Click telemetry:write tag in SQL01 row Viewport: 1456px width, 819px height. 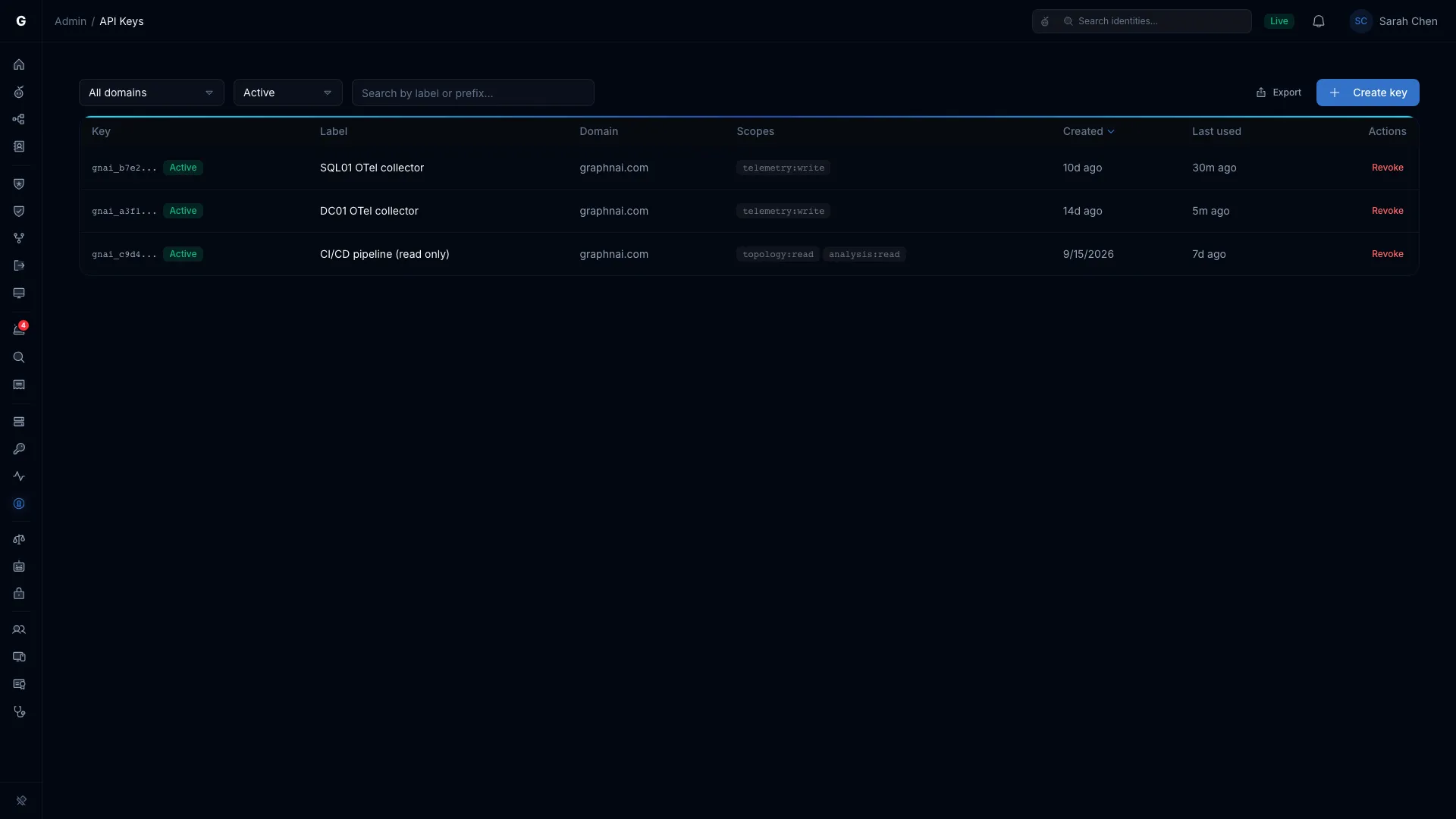pyautogui.click(x=783, y=168)
